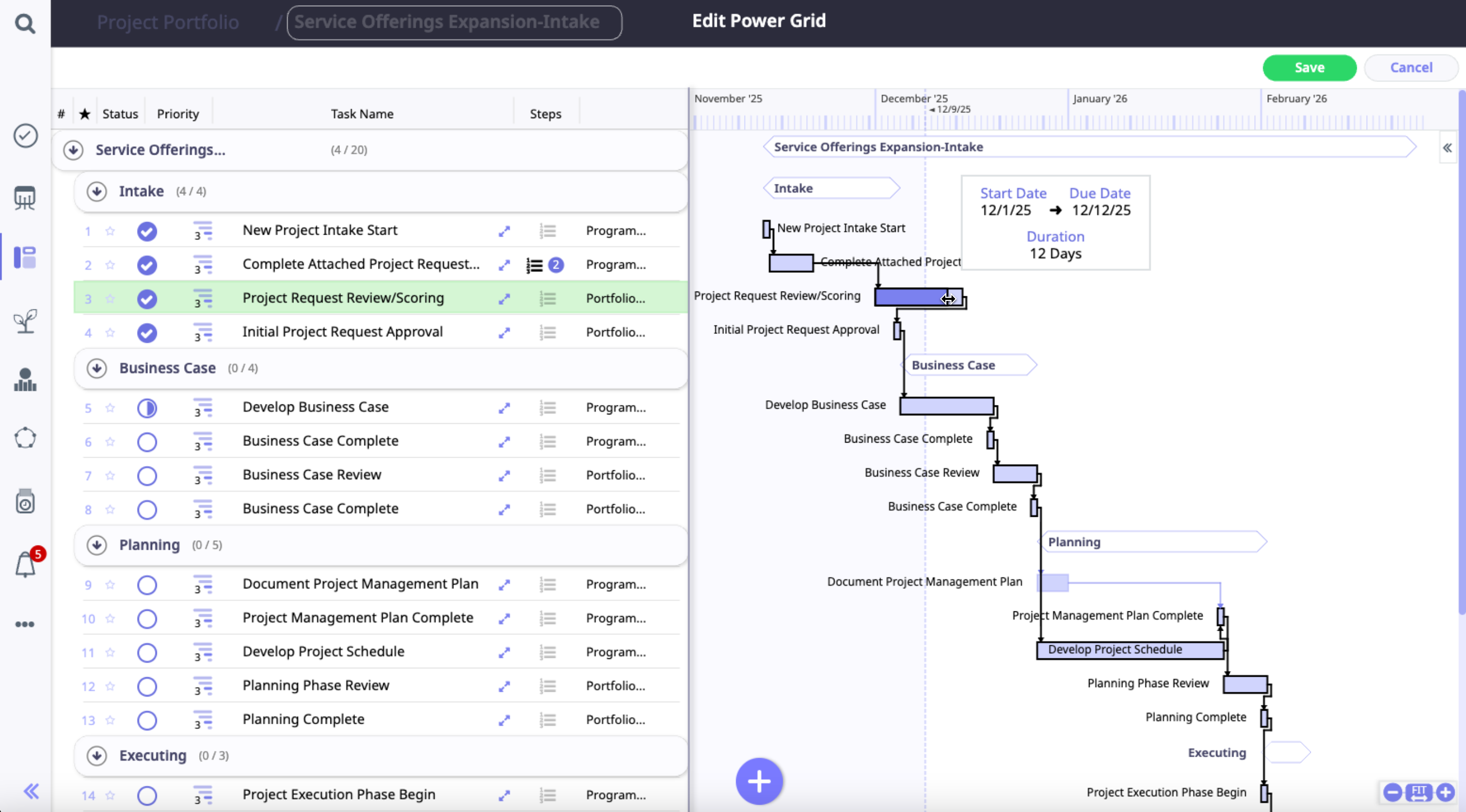1466x812 pixels.
Task: Open the notifications bell with 5 badge
Action: pos(26,565)
